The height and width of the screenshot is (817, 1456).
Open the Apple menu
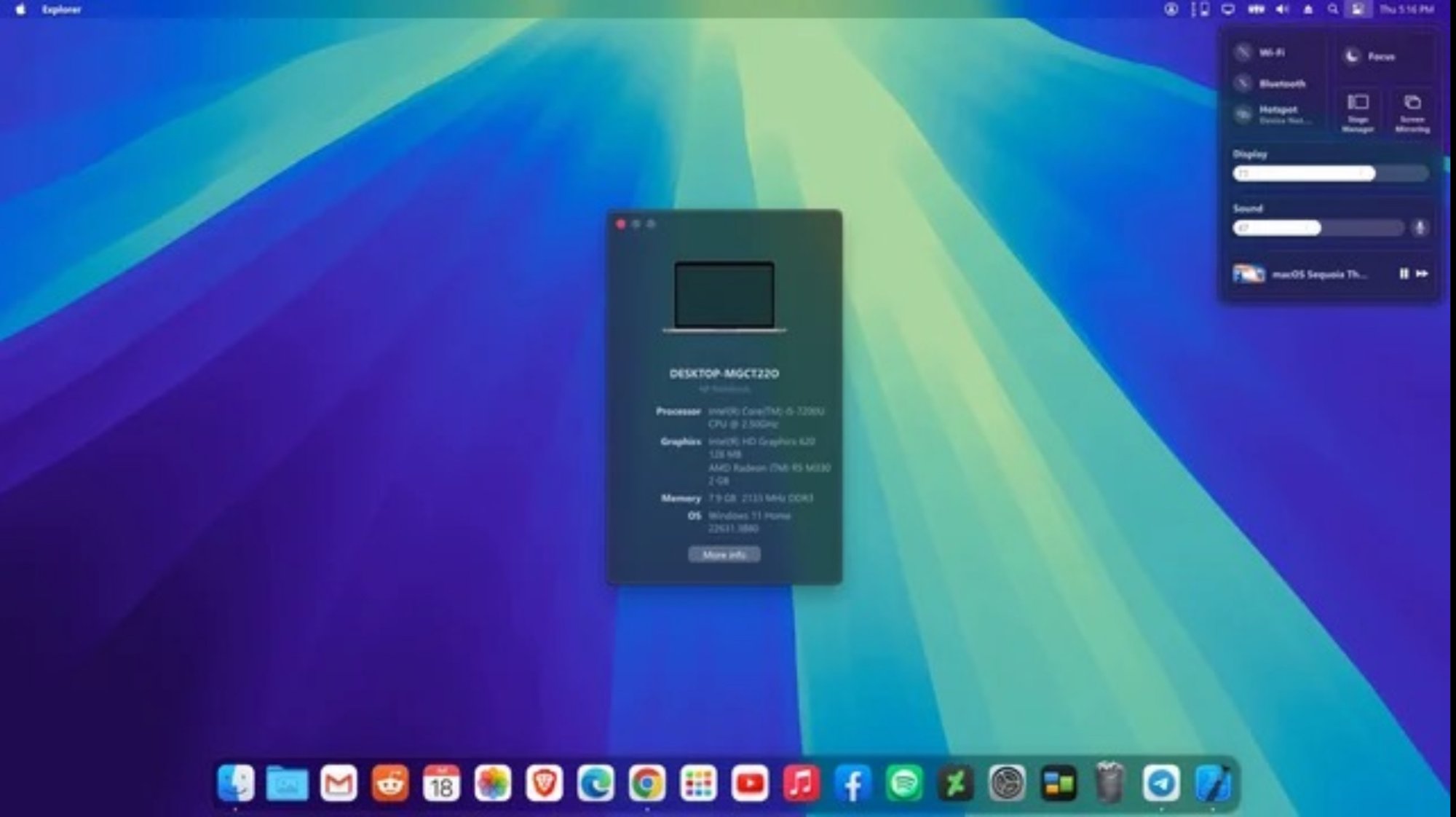(20, 9)
